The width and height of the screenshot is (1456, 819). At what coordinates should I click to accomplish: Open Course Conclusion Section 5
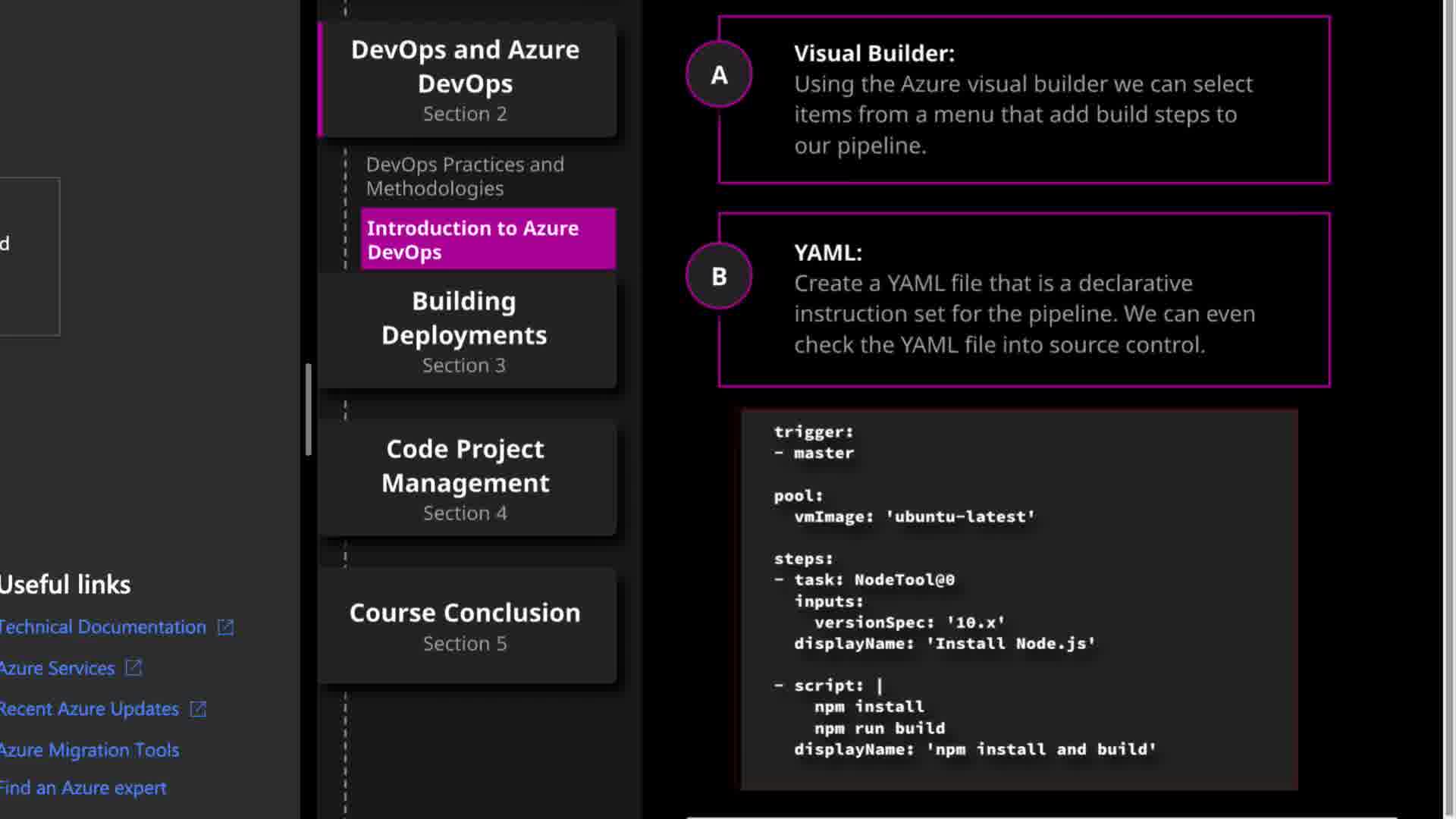pos(466,626)
